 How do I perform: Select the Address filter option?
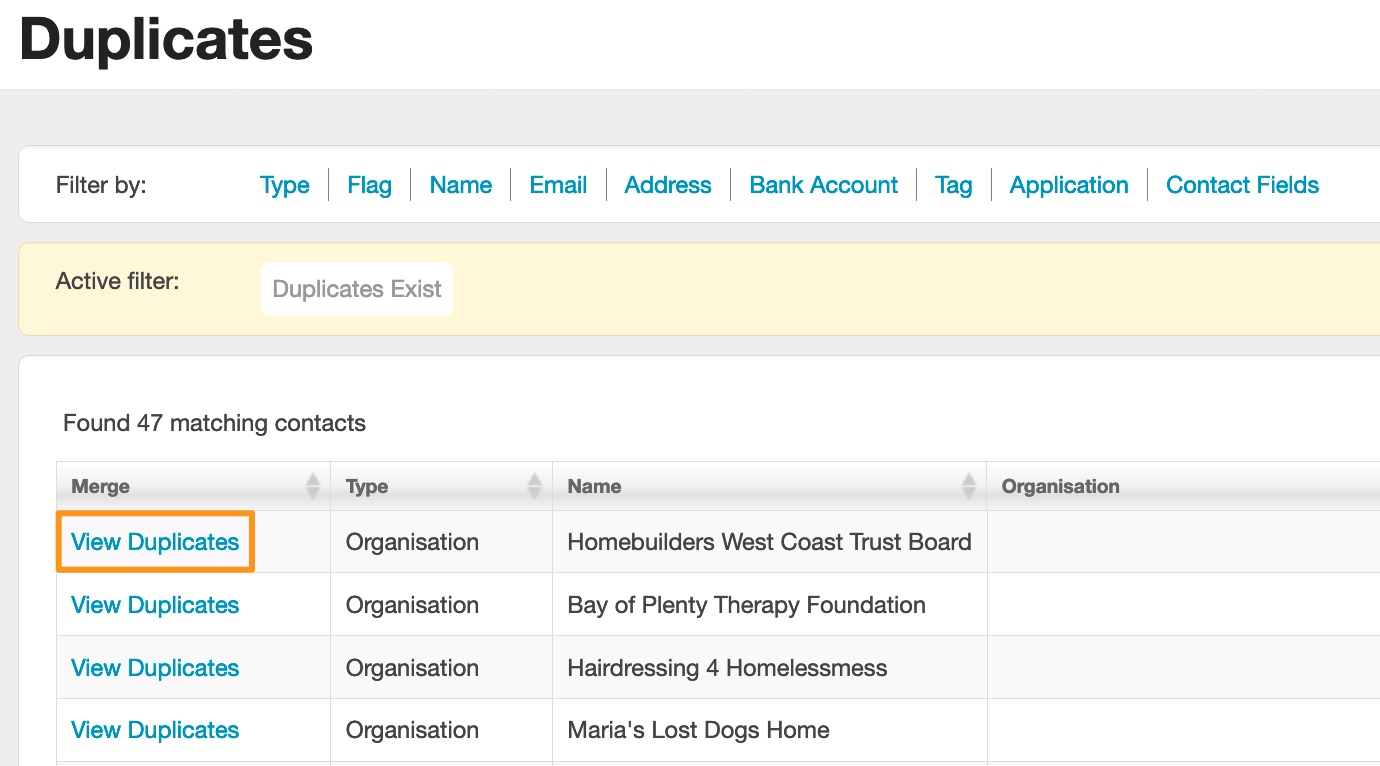coord(668,185)
